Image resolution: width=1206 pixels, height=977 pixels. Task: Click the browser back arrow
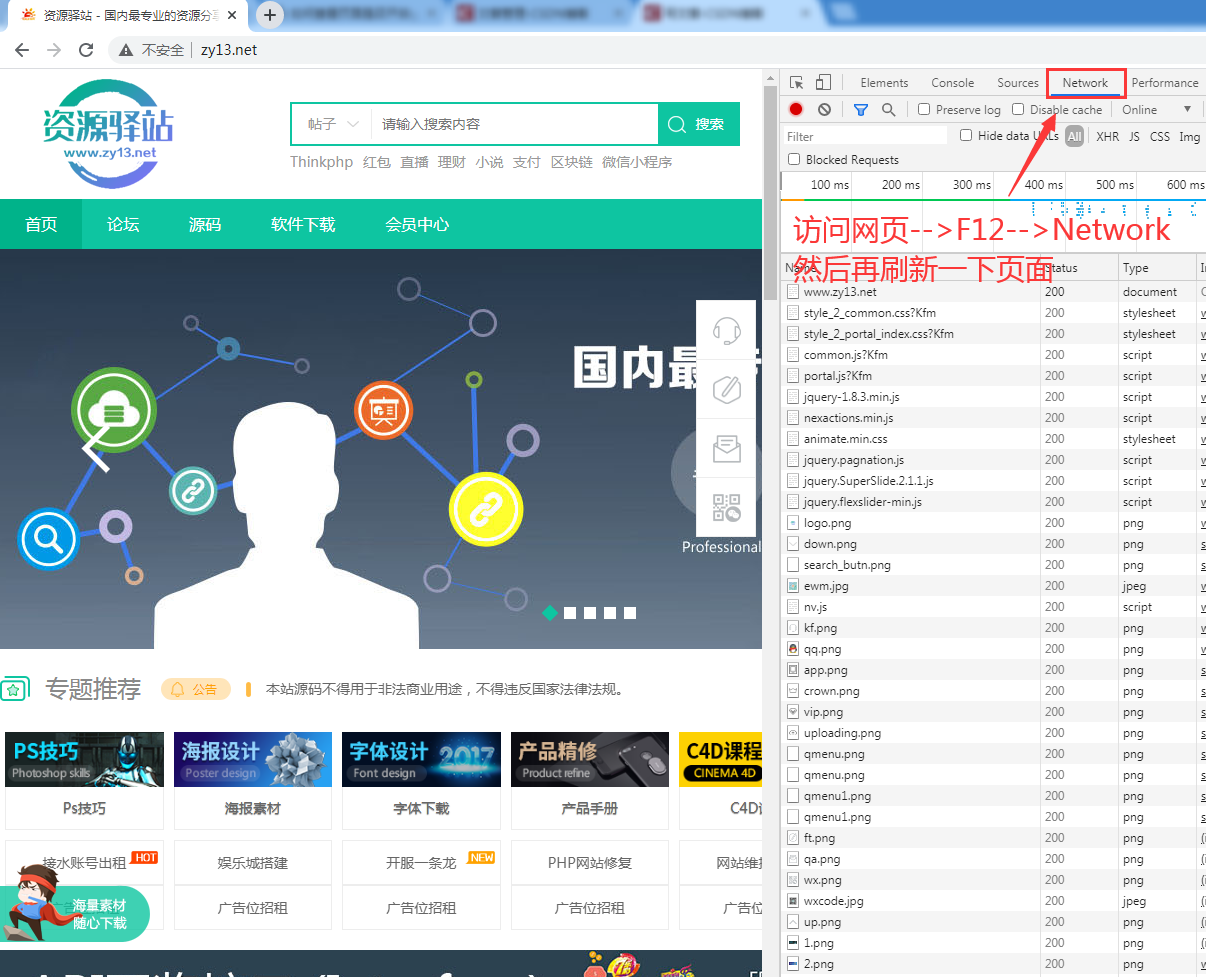click(22, 50)
